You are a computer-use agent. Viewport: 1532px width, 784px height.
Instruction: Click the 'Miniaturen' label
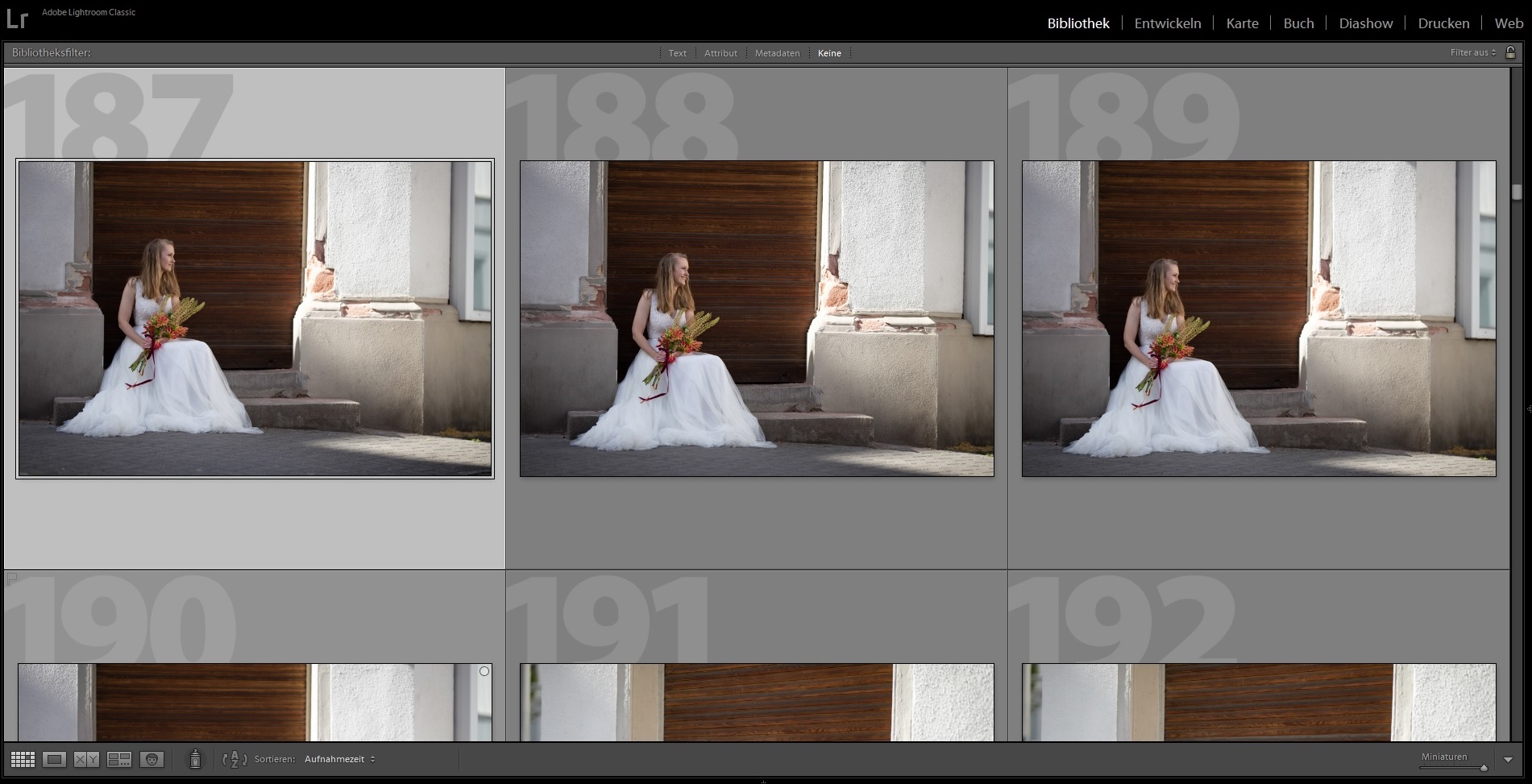(x=1444, y=757)
